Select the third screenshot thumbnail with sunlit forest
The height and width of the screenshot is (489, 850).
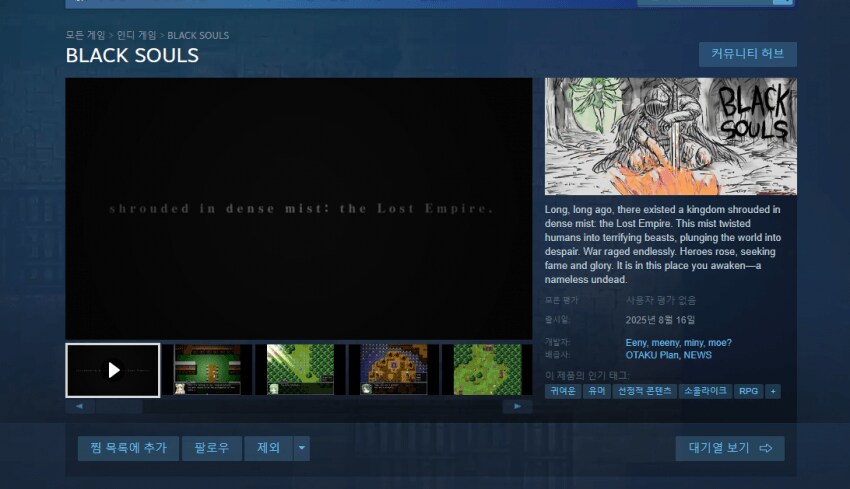[300, 370]
